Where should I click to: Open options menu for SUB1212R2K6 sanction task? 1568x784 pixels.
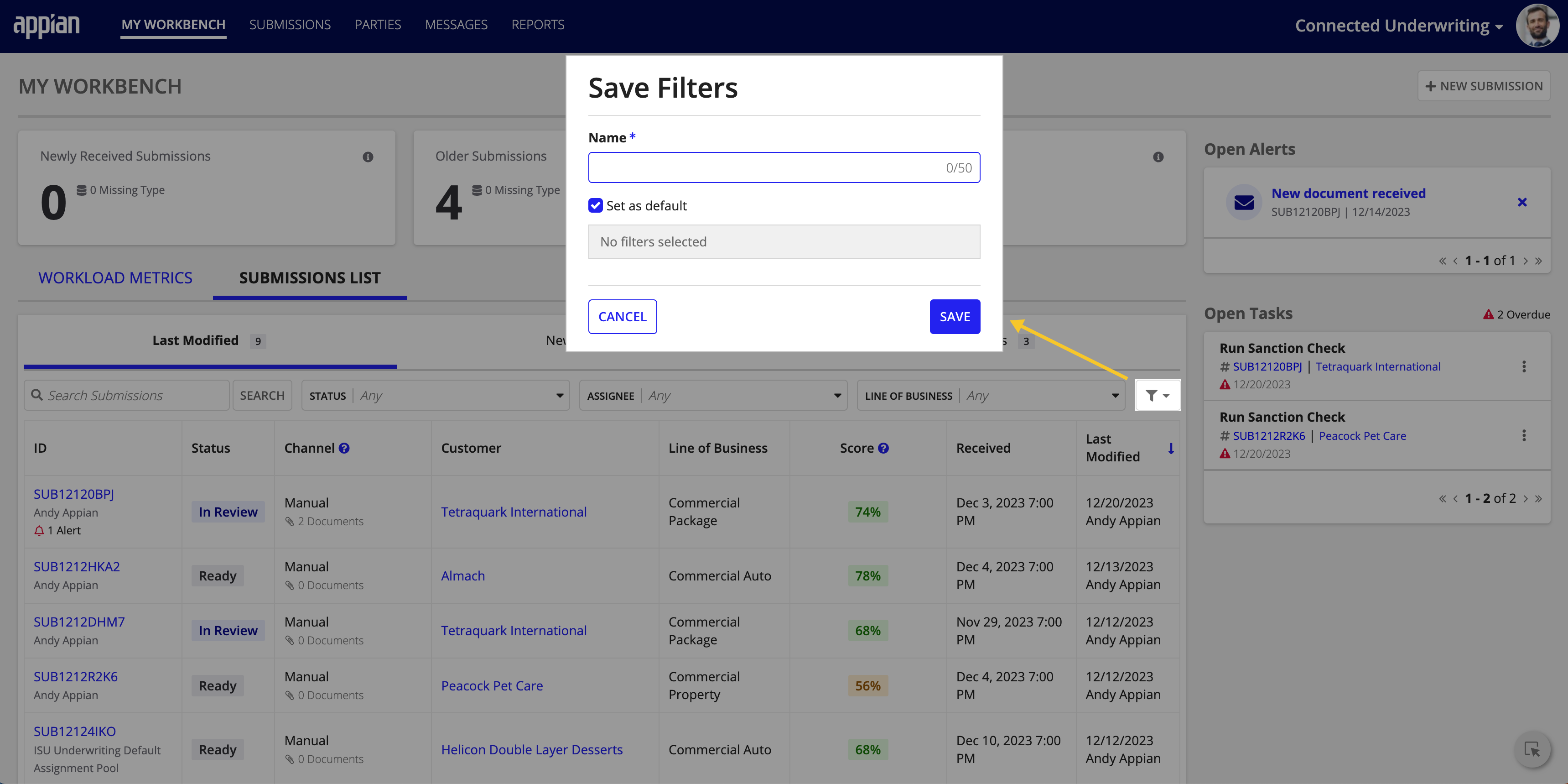point(1524,435)
